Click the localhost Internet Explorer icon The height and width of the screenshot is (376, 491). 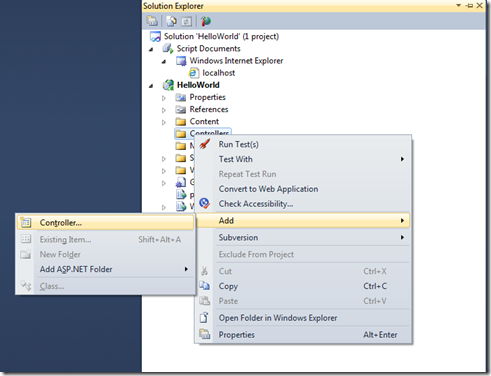point(193,73)
